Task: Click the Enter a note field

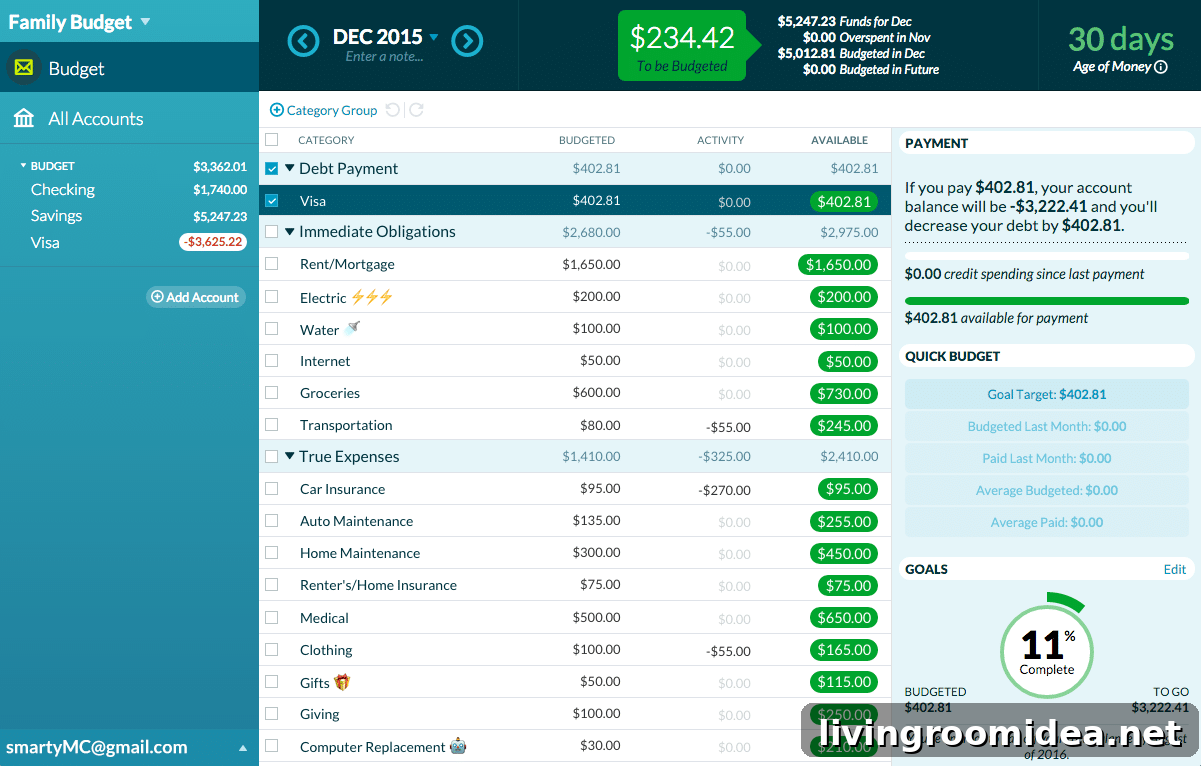Action: click(x=384, y=57)
